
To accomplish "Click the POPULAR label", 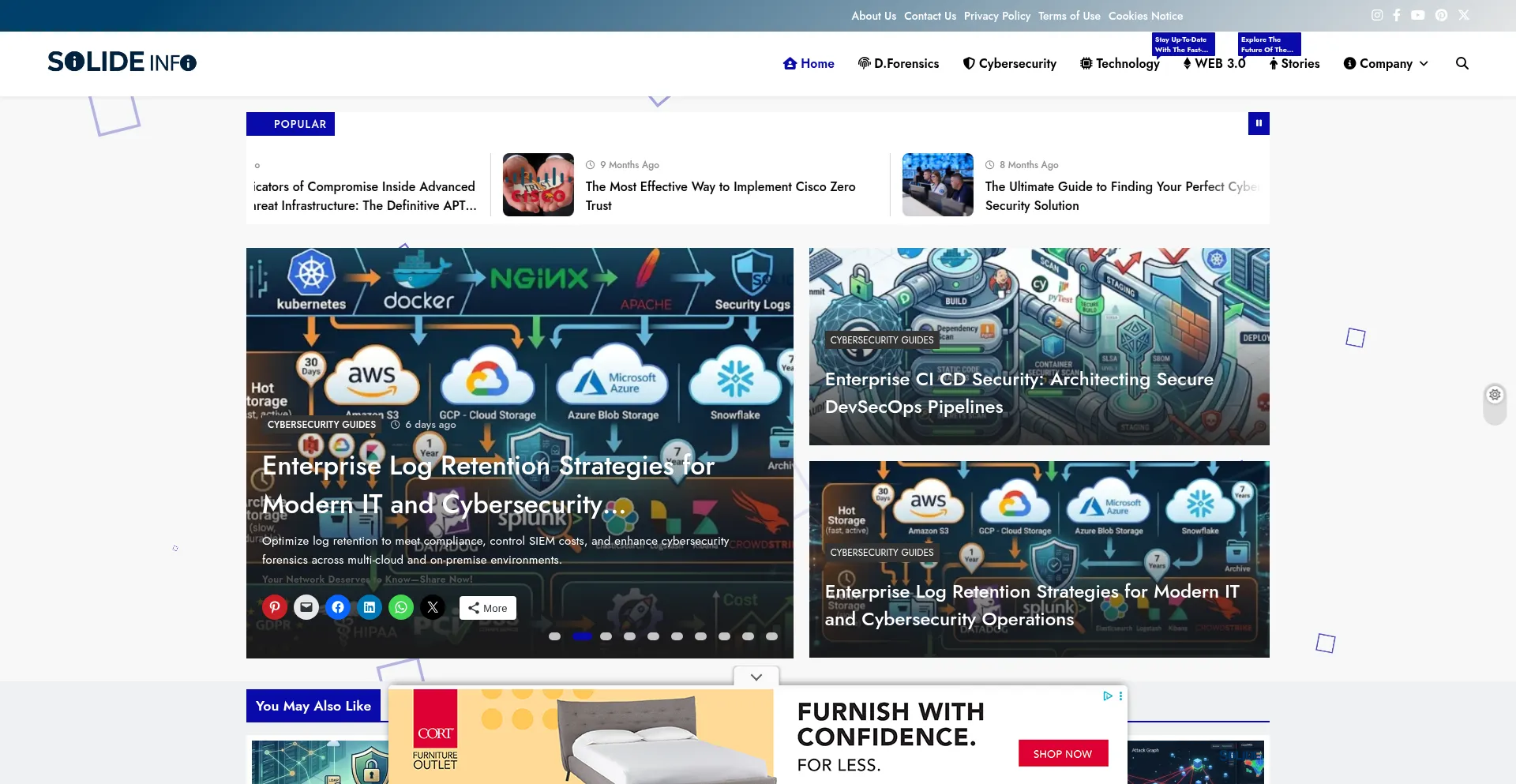I will (291, 124).
